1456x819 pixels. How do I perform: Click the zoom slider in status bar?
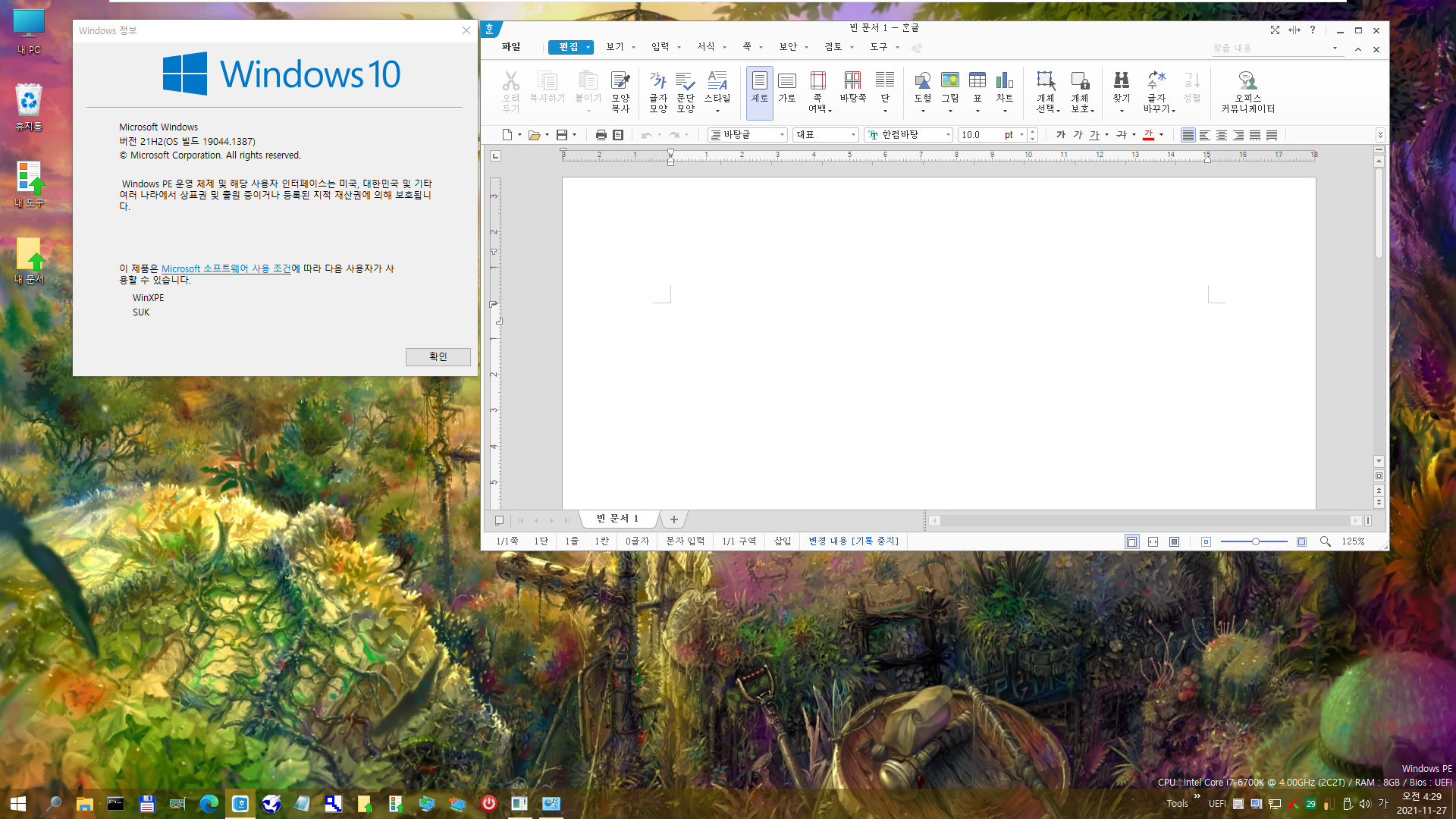pos(1254,541)
